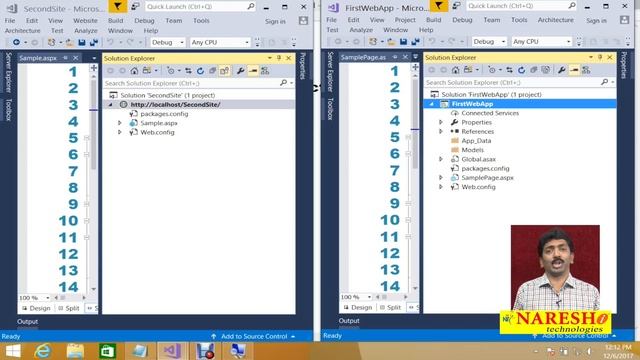Toggle Nest Related Files in SecondSite explorer
The width and height of the screenshot is (640, 360).
pyautogui.click(x=224, y=71)
